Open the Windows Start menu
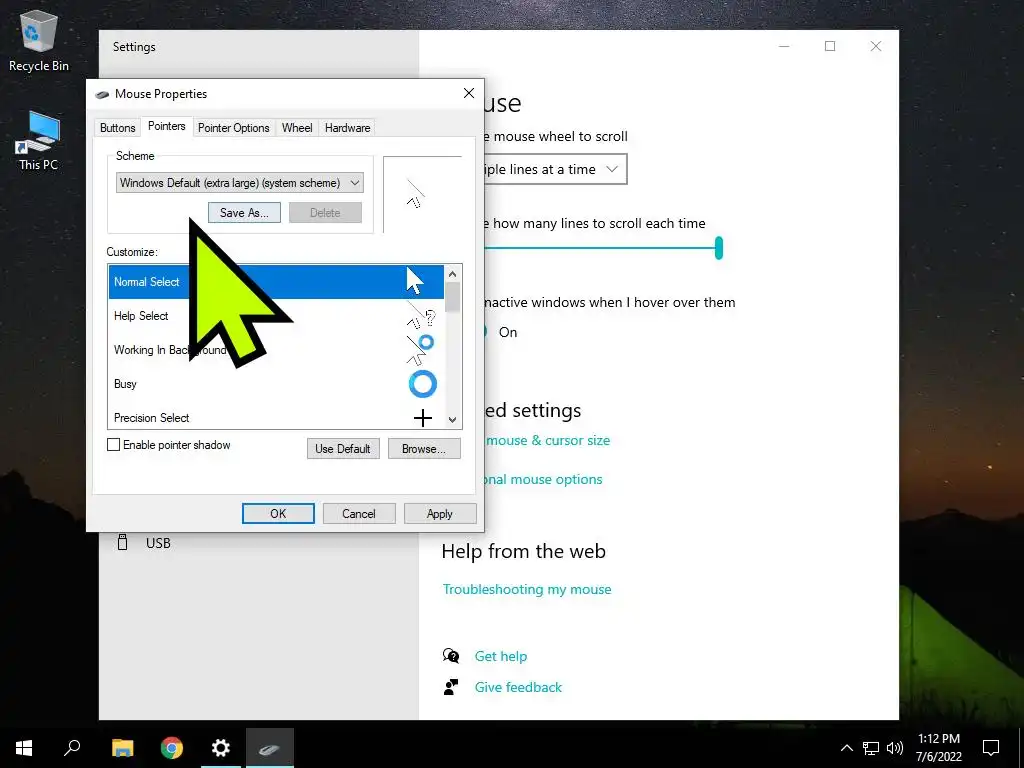The image size is (1024, 768). click(24, 748)
